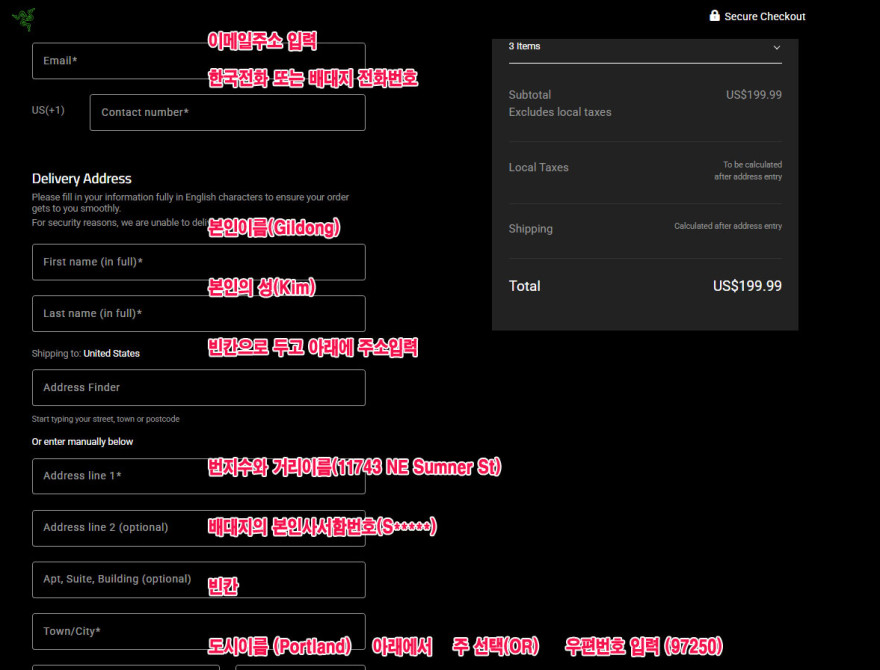Click into the Town/City field
Screen dimensions: 880x670
(x=199, y=631)
